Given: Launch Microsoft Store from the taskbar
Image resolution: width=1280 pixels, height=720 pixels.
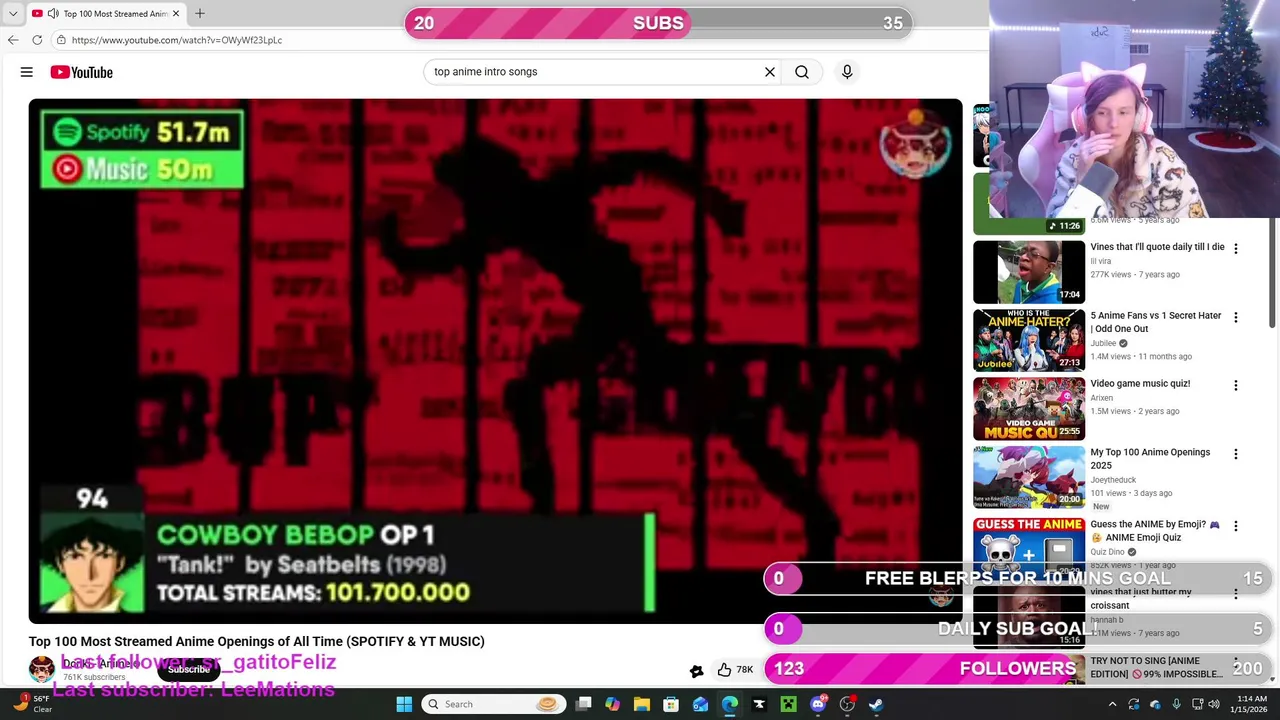Looking at the screenshot, I should click(x=671, y=704).
